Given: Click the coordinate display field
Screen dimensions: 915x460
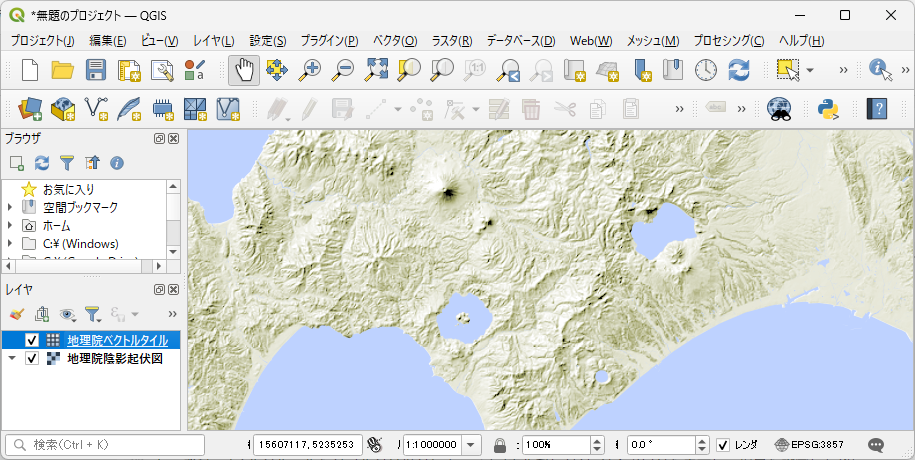Looking at the screenshot, I should 308,445.
